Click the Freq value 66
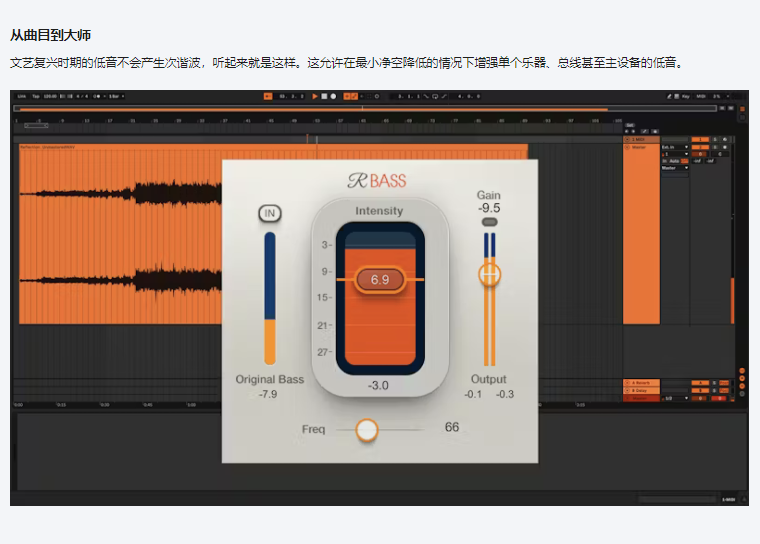Viewport: 760px width, 544px height. coord(452,427)
